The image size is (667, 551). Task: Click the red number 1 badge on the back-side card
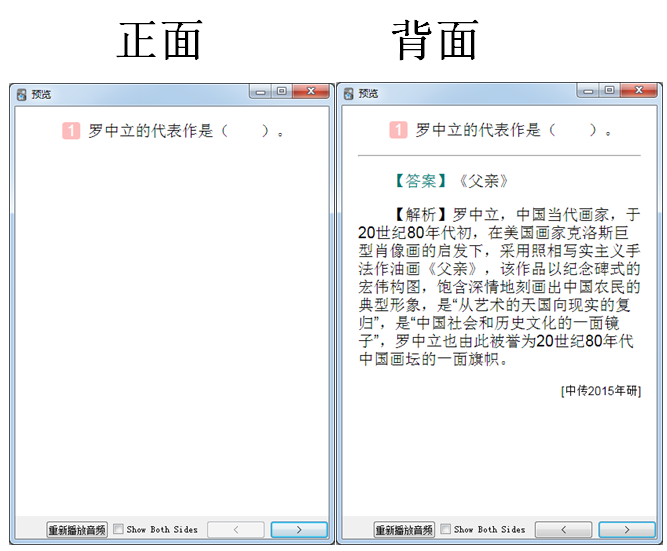pyautogui.click(x=398, y=130)
